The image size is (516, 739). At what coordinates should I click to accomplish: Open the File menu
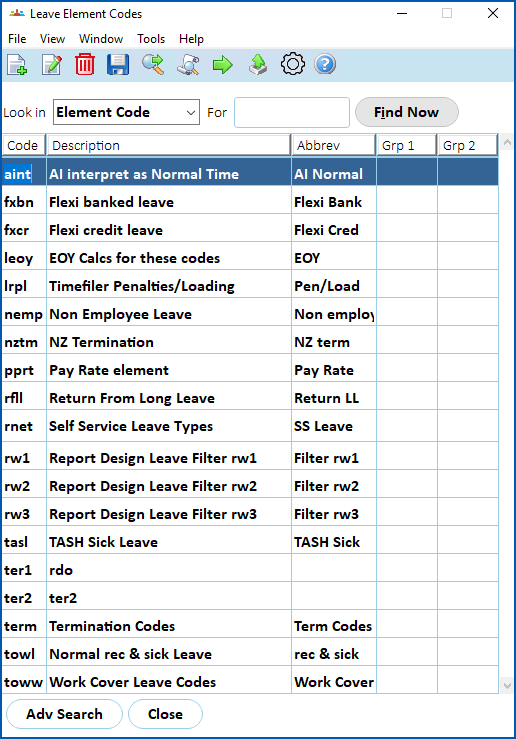pos(17,39)
